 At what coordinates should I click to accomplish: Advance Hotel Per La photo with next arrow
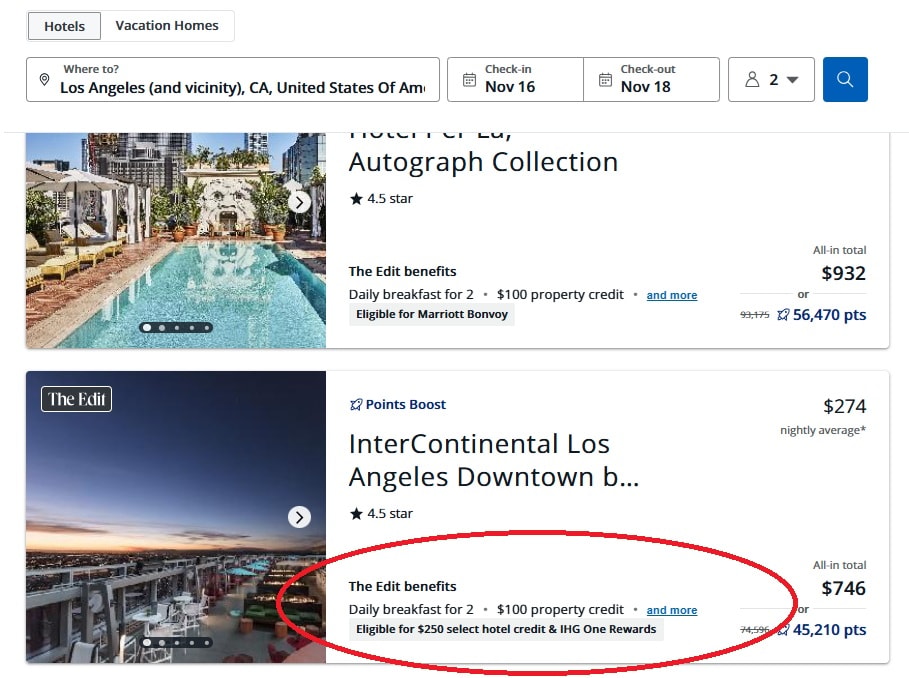point(299,202)
